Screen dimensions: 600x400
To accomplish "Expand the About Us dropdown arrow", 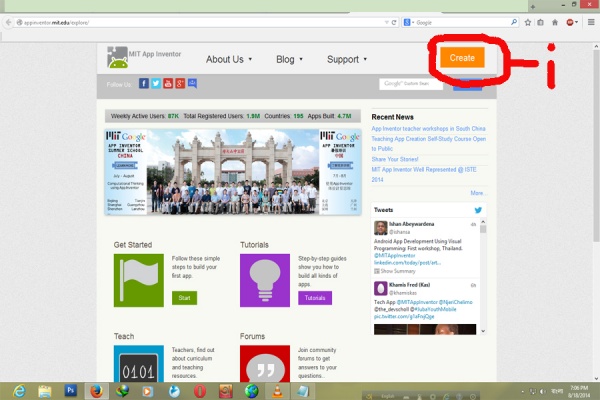I will [x=250, y=59].
